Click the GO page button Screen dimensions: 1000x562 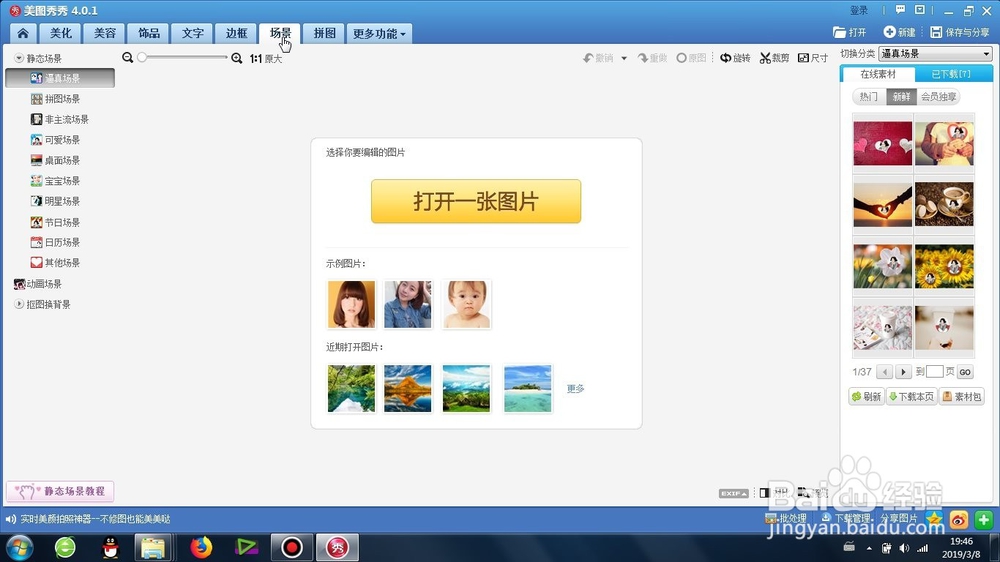tap(965, 372)
